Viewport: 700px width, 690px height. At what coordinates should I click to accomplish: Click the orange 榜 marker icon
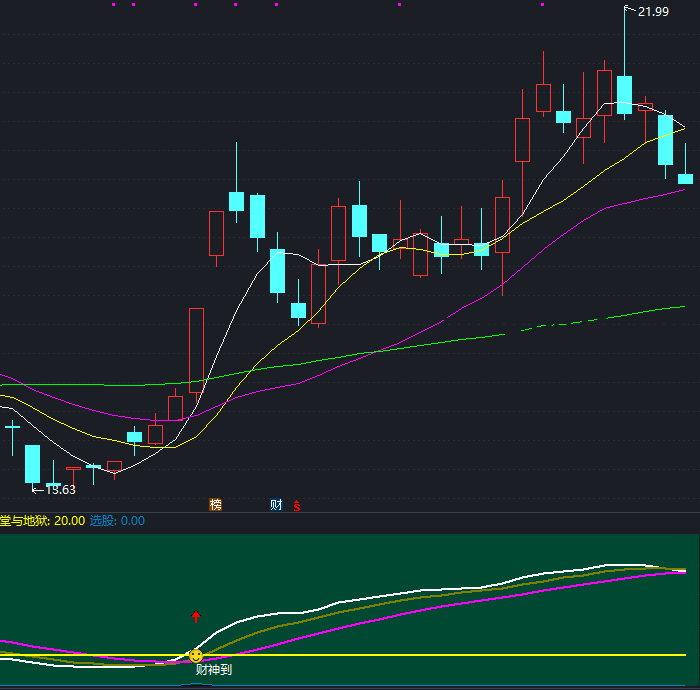tap(215, 505)
